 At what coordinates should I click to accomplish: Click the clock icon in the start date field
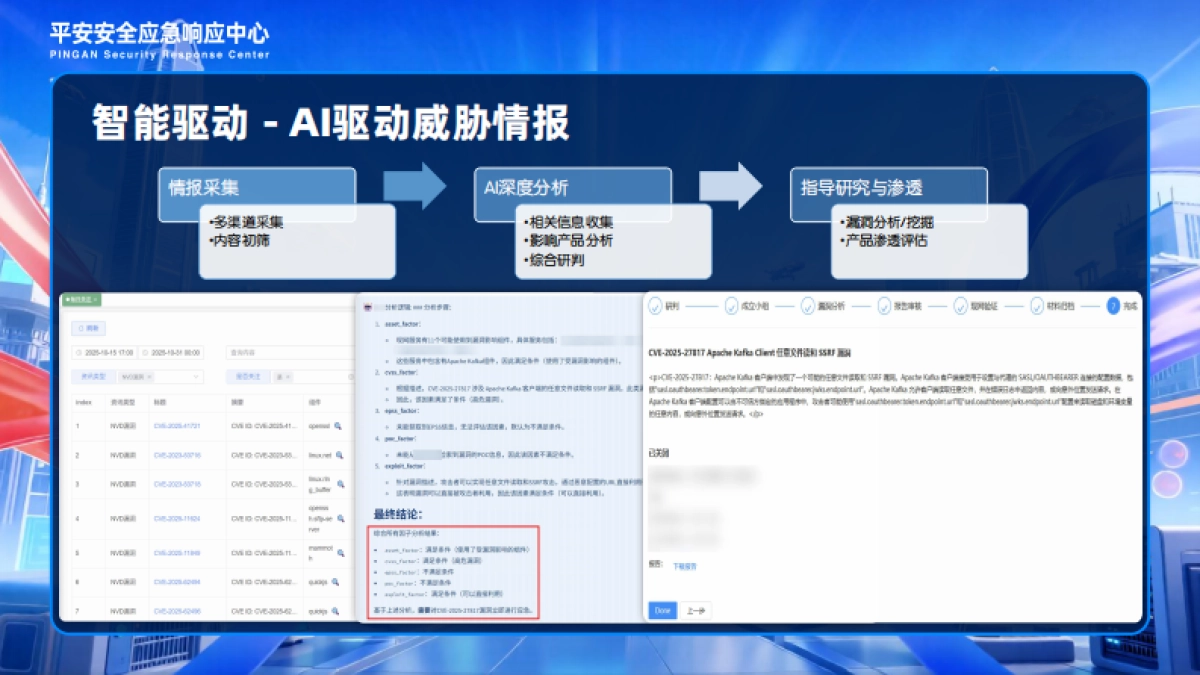(x=79, y=353)
